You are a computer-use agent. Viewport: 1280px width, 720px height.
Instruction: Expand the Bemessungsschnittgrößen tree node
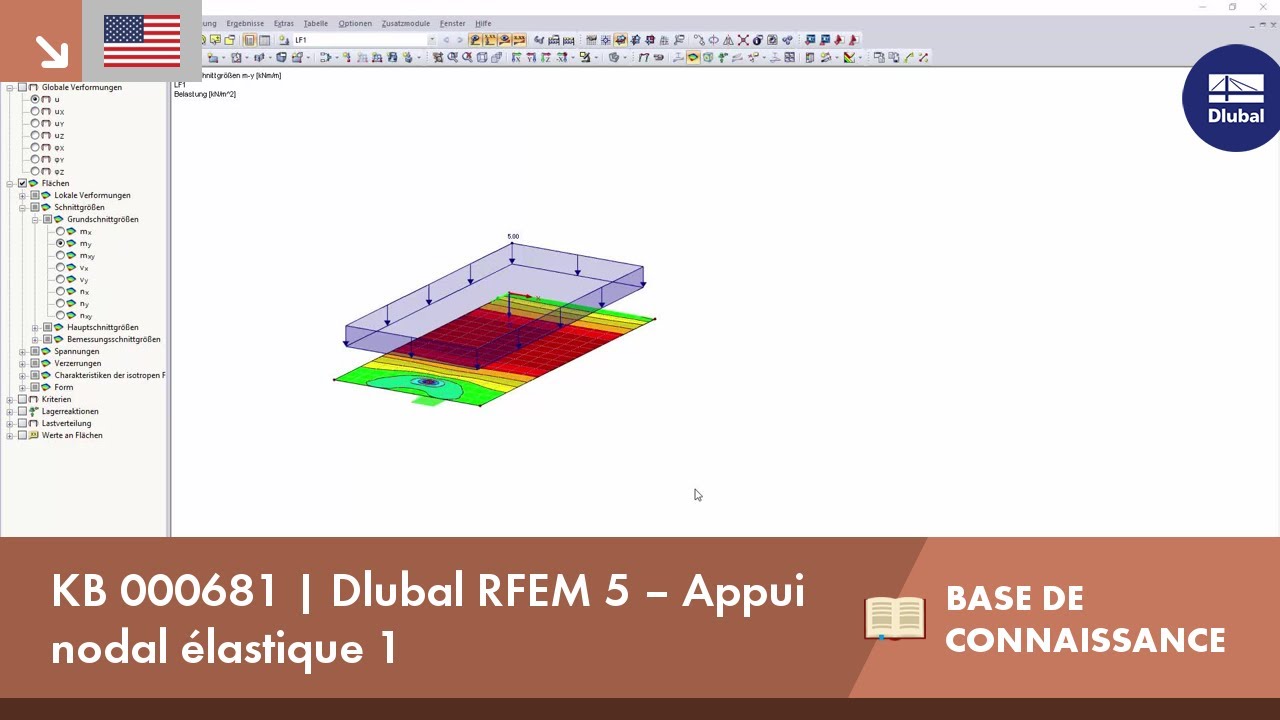35,339
